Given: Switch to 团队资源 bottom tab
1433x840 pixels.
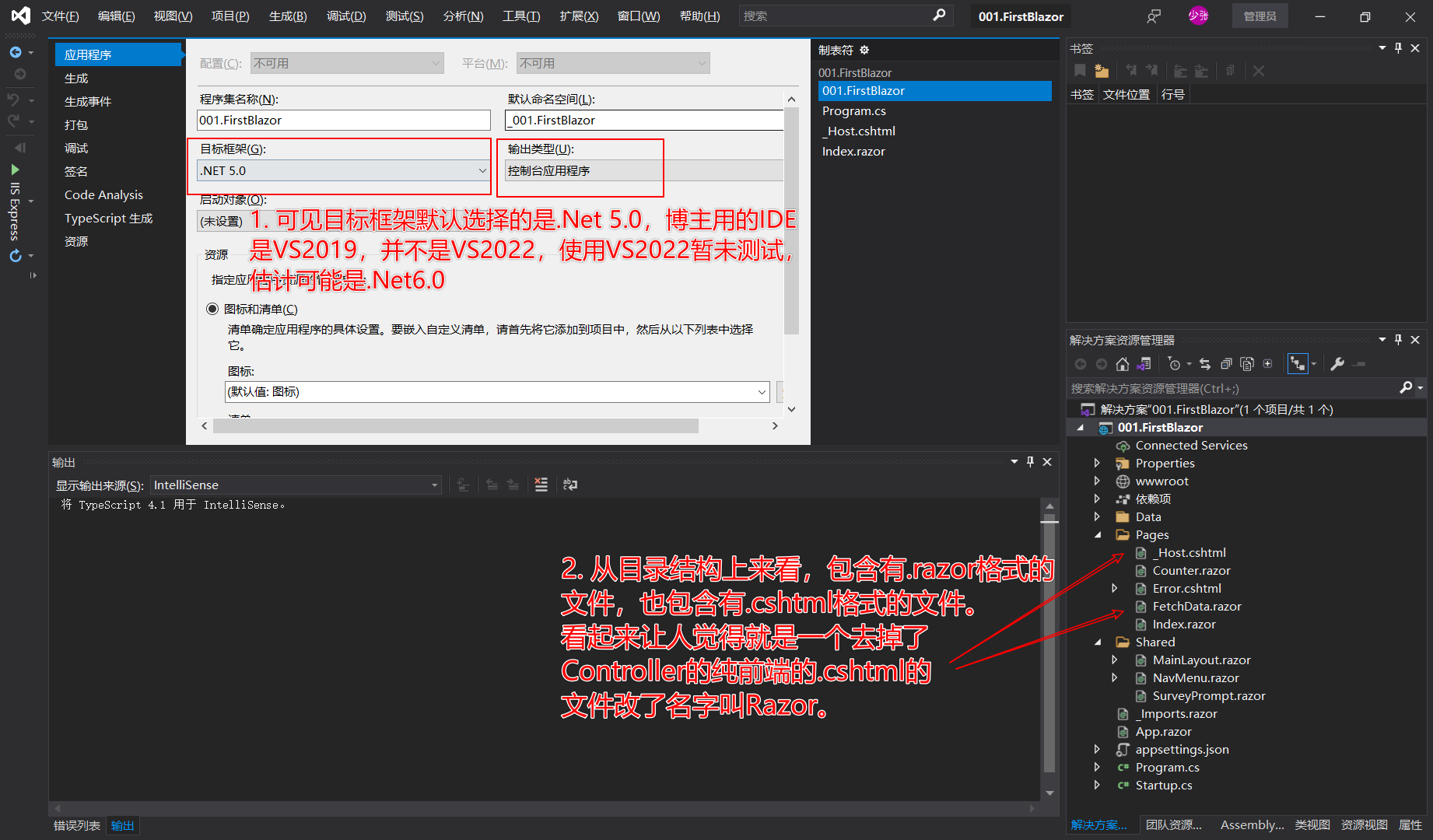Looking at the screenshot, I should click(x=1173, y=824).
